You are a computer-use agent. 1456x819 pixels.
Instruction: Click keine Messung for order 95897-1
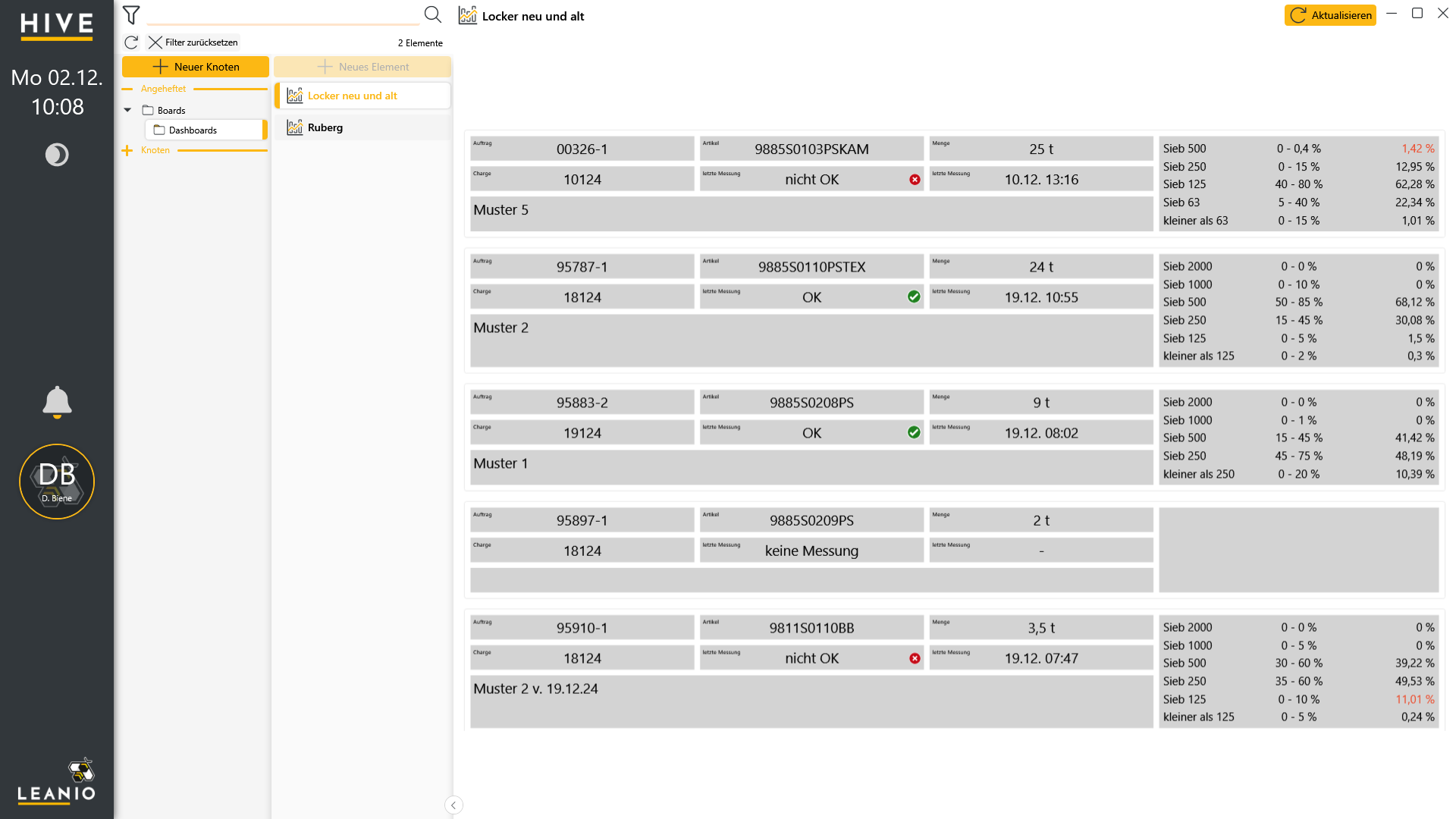(811, 551)
